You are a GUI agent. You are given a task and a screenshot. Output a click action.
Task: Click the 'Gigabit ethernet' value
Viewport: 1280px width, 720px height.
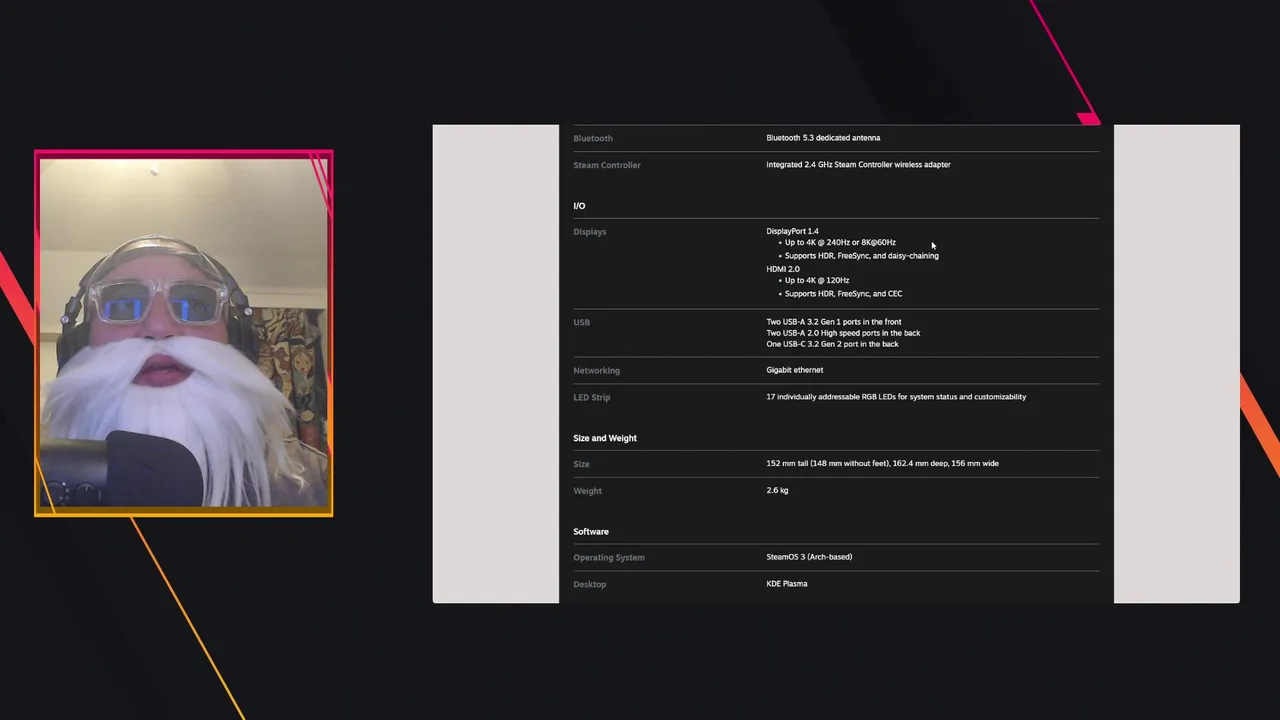tap(795, 370)
